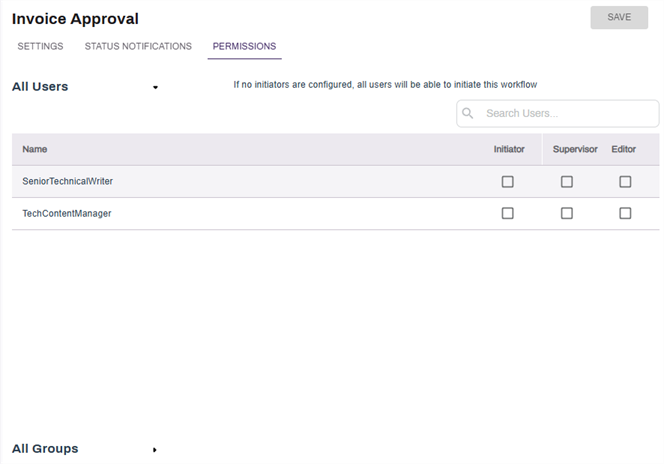Click the initiators configuration note text
This screenshot has width=664, height=464.
point(385,85)
